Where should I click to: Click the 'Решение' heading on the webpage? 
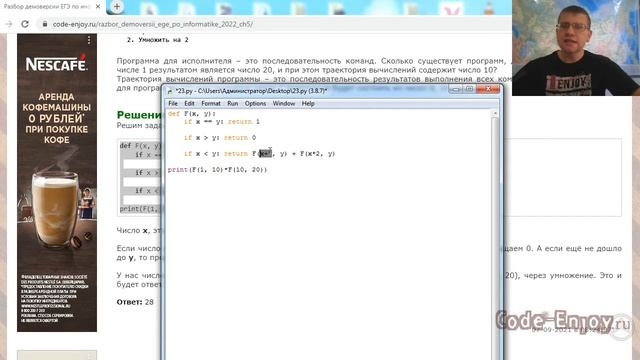coord(139,115)
